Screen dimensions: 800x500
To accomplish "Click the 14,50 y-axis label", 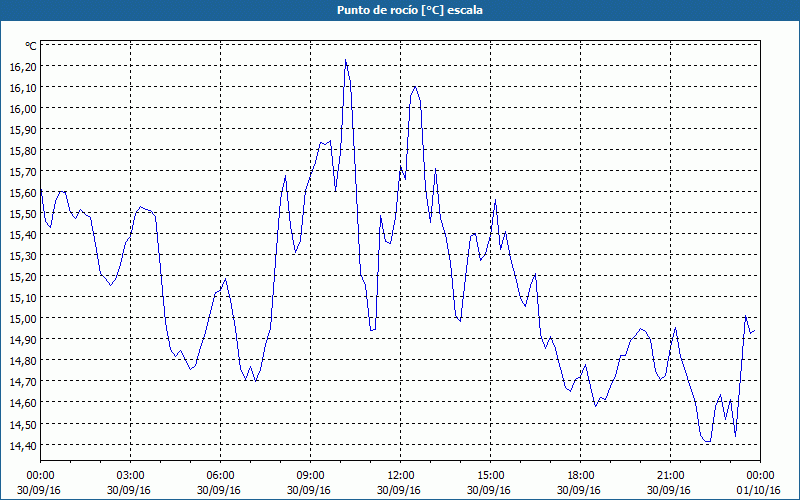I will [x=23, y=424].
